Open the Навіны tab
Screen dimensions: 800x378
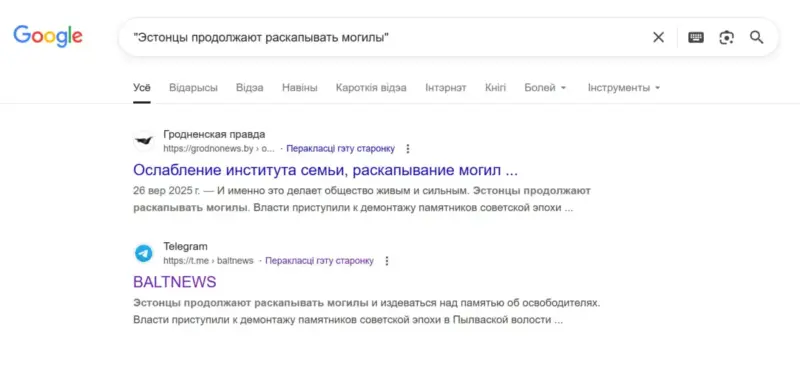coord(299,88)
